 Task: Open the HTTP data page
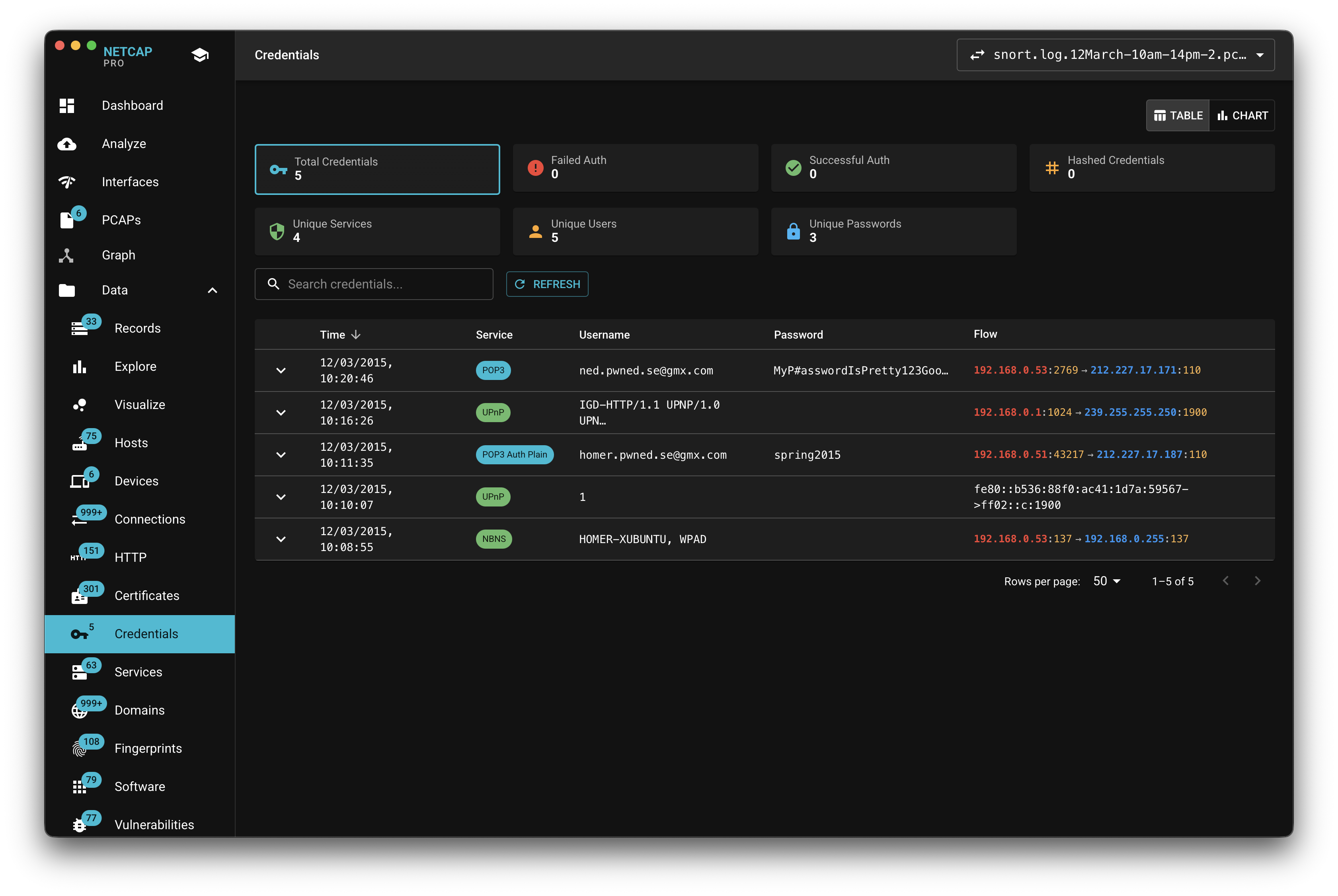click(139, 558)
